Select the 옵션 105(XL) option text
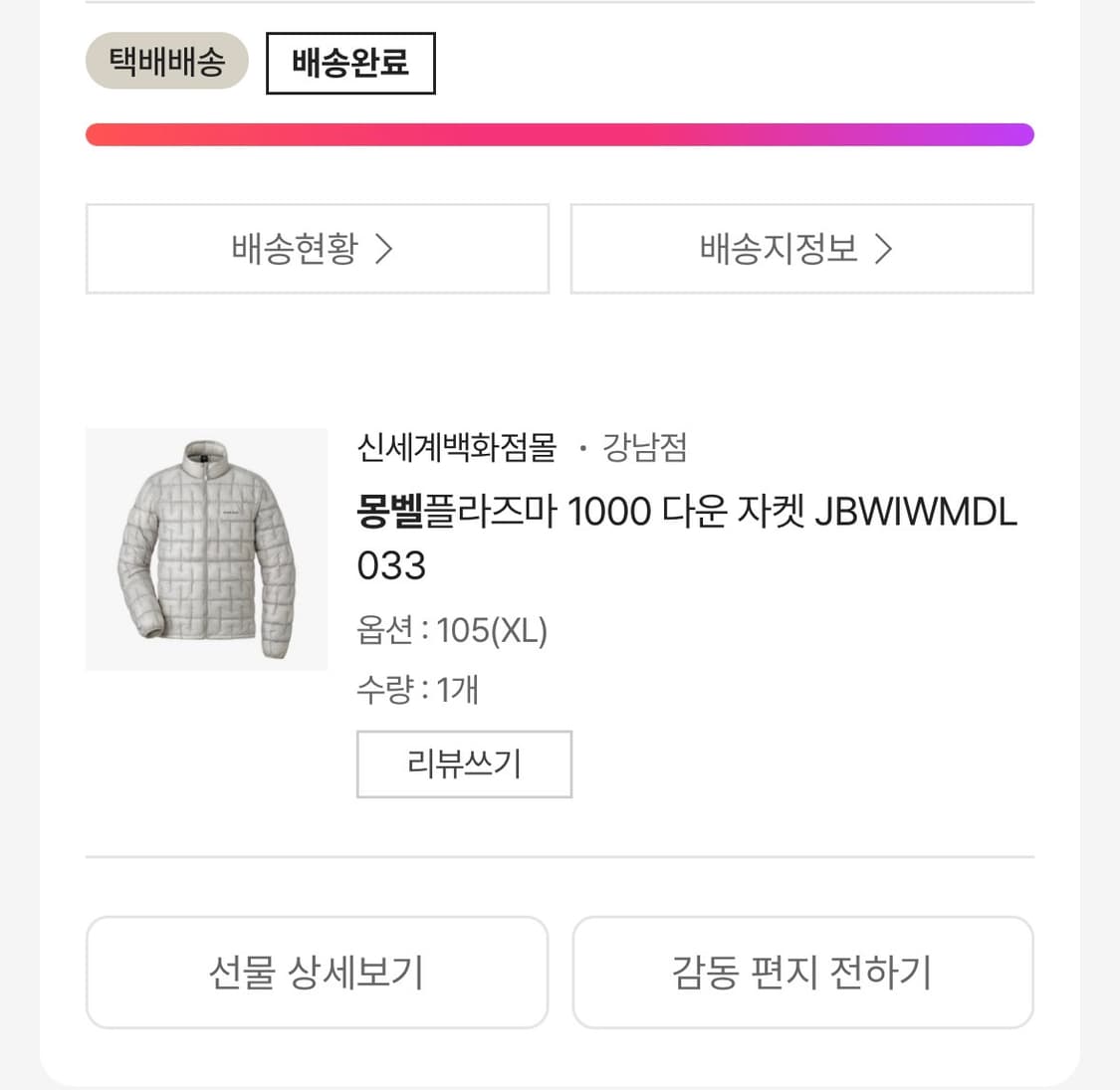Viewport: 1120px width, 1090px height. (x=452, y=629)
